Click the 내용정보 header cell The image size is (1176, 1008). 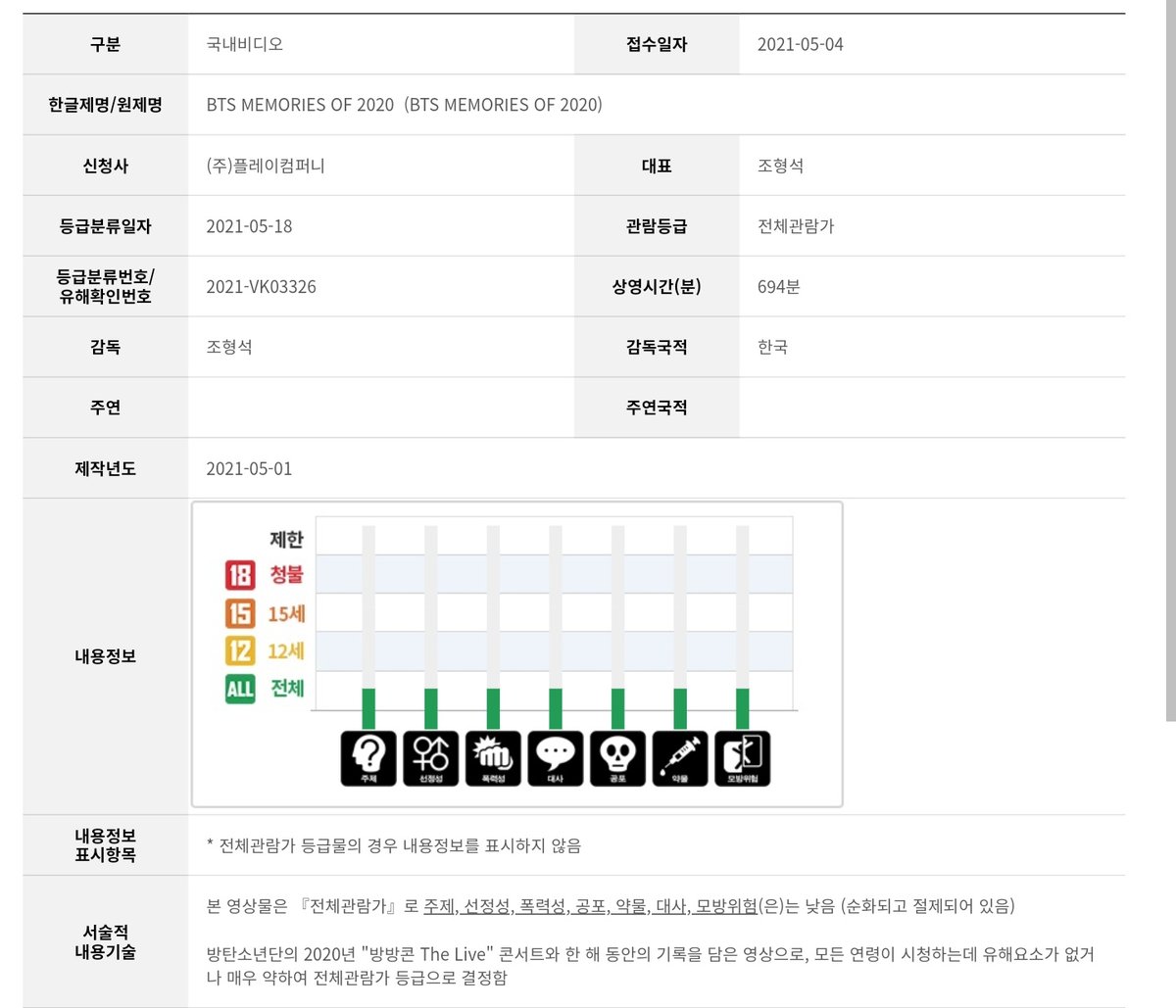pos(106,656)
